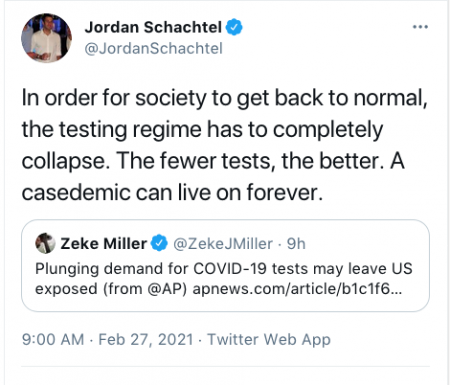Click Jordan Schachtel's profile picture
Image resolution: width=450 pixels, height=385 pixels.
click(x=46, y=38)
